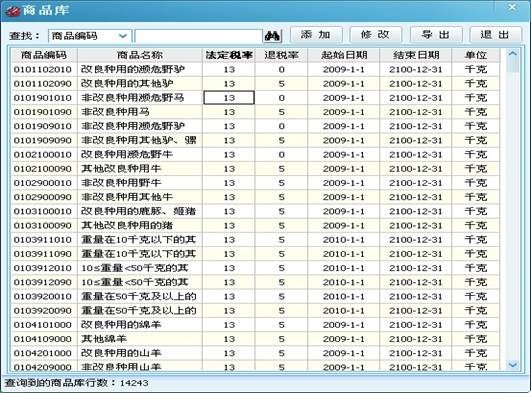This screenshot has height=393, width=531.
Task: Click product name 非改良种用其他牛
Action: 127,197
